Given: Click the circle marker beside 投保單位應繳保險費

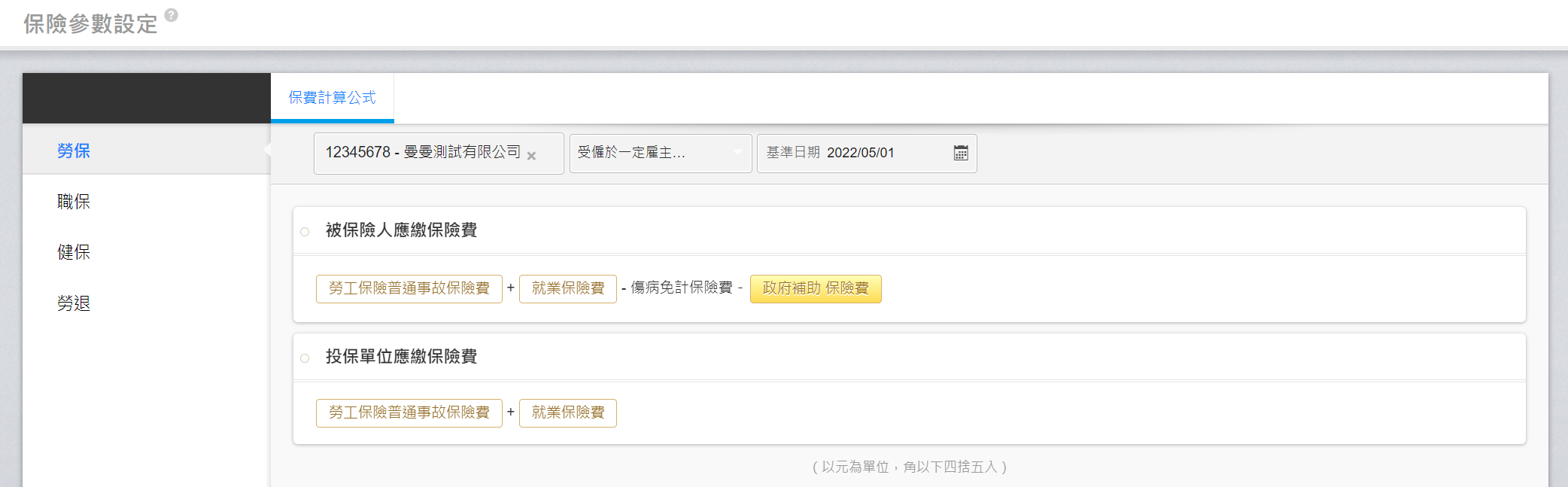Looking at the screenshot, I should click(x=305, y=358).
